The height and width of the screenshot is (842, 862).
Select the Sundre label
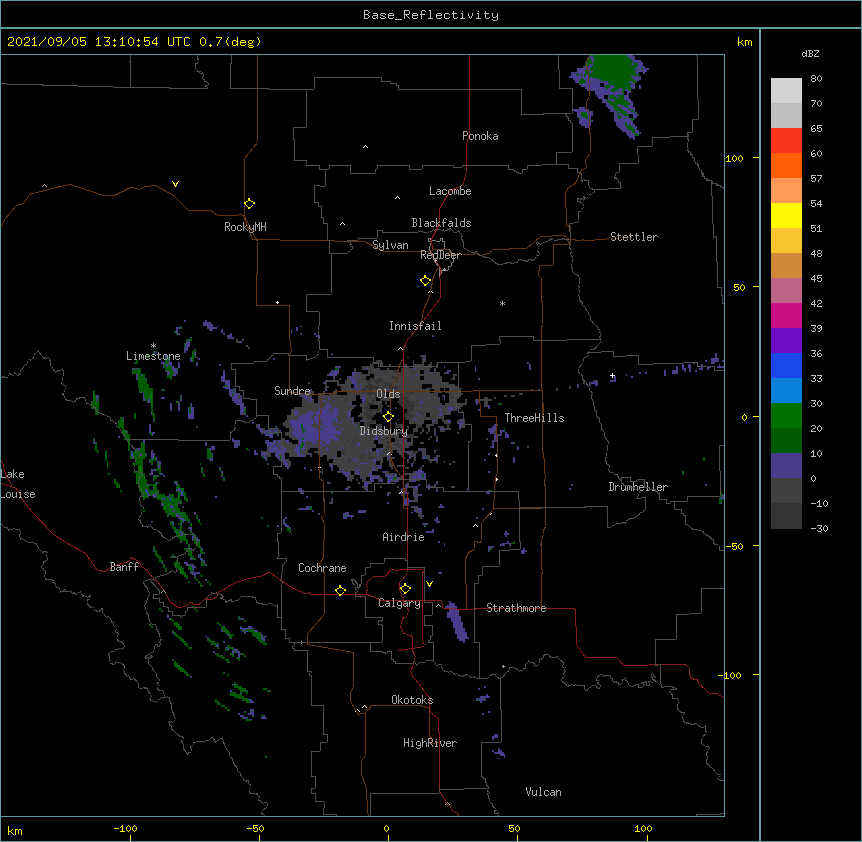coord(292,391)
